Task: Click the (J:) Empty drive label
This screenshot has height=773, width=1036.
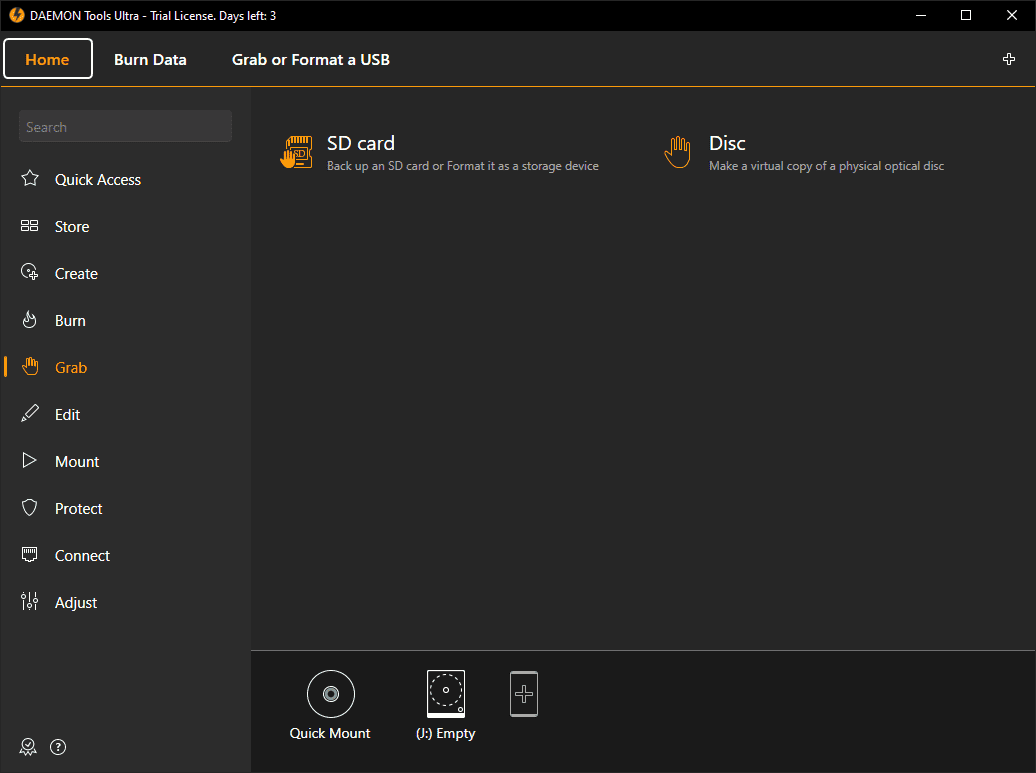Action: 445,733
